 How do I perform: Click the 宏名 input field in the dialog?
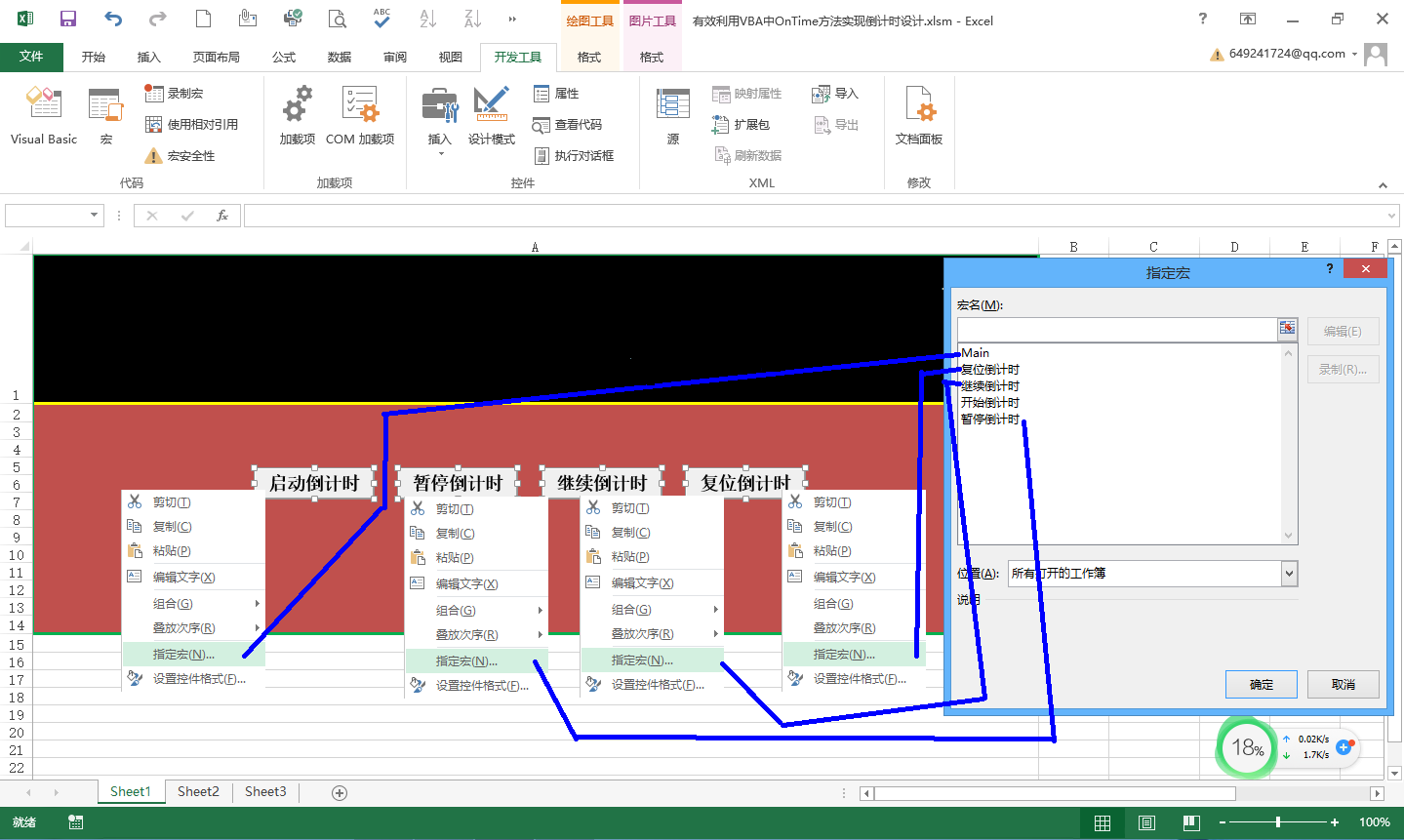[x=1117, y=330]
